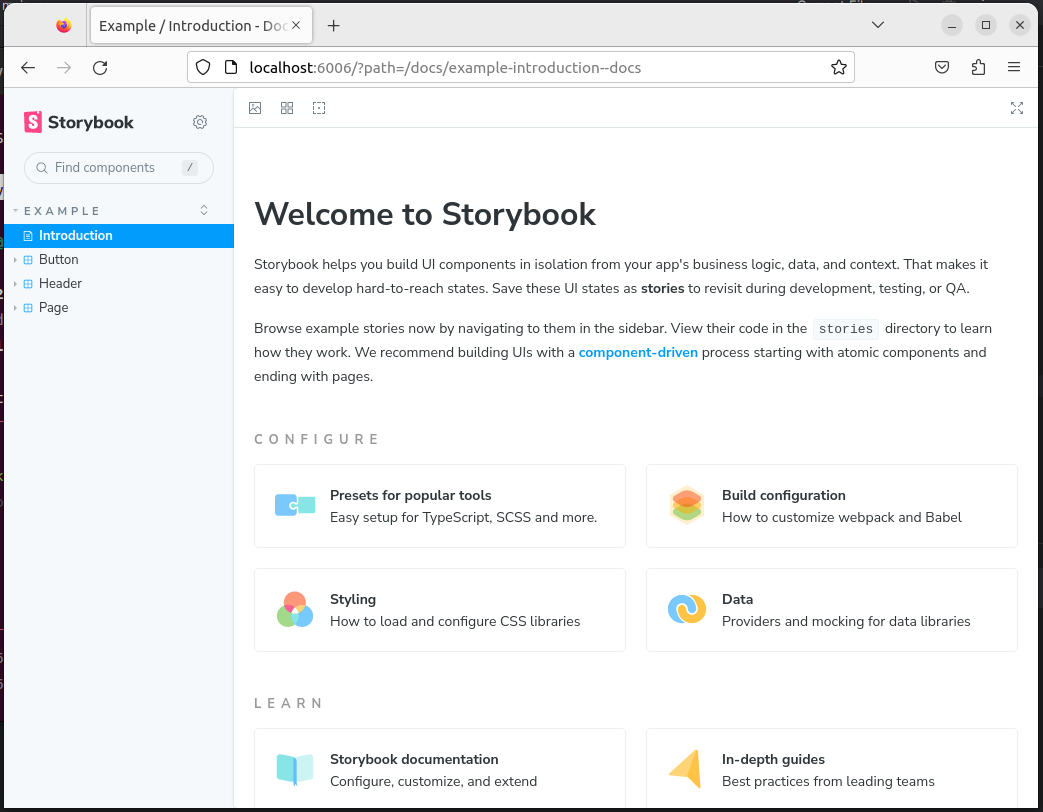Click the Storybook logo in the sidebar
Screen dimensions: 1043x812
pyautogui.click(x=78, y=122)
